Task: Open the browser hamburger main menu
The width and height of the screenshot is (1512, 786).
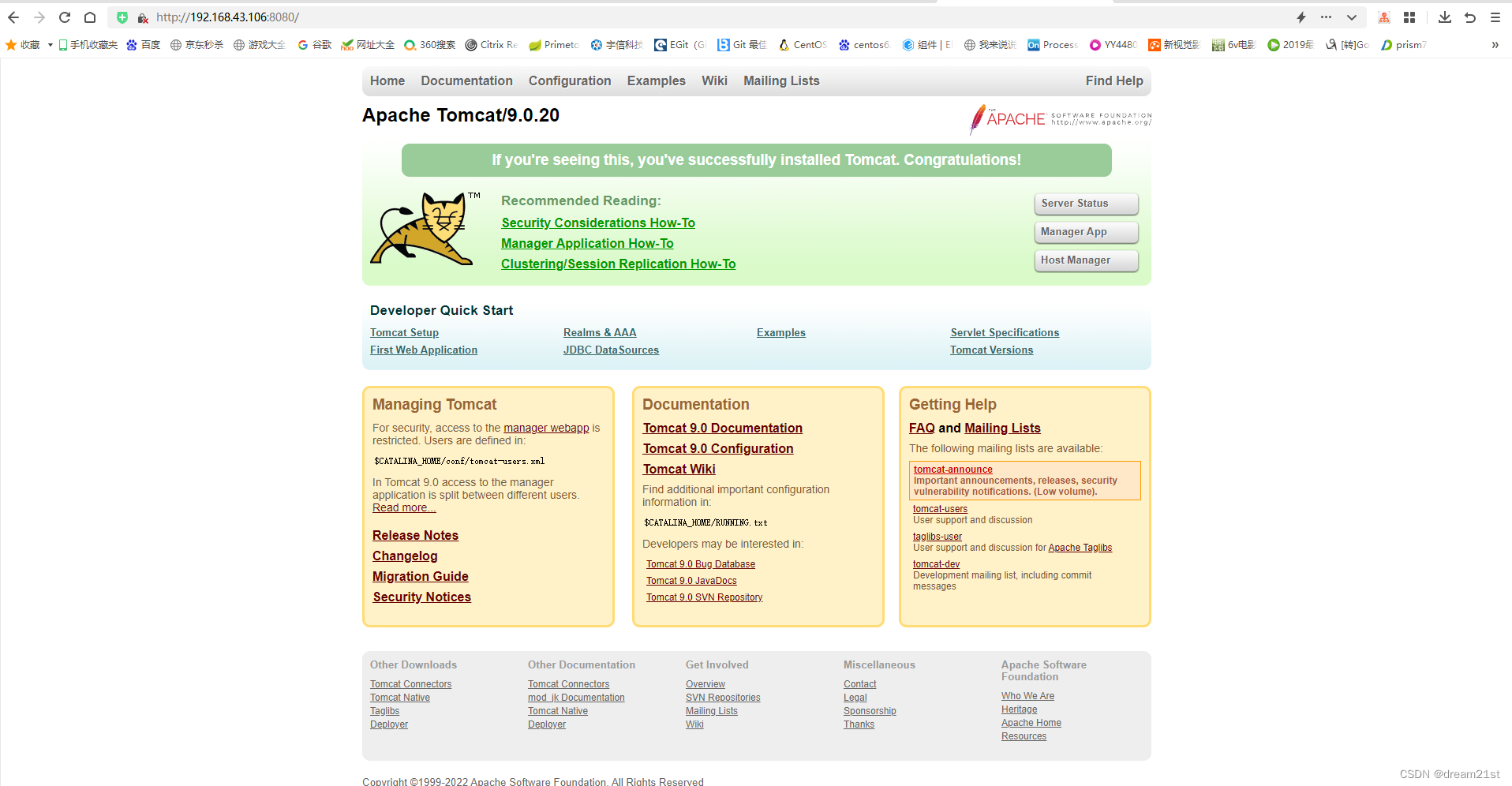Action: point(1495,17)
